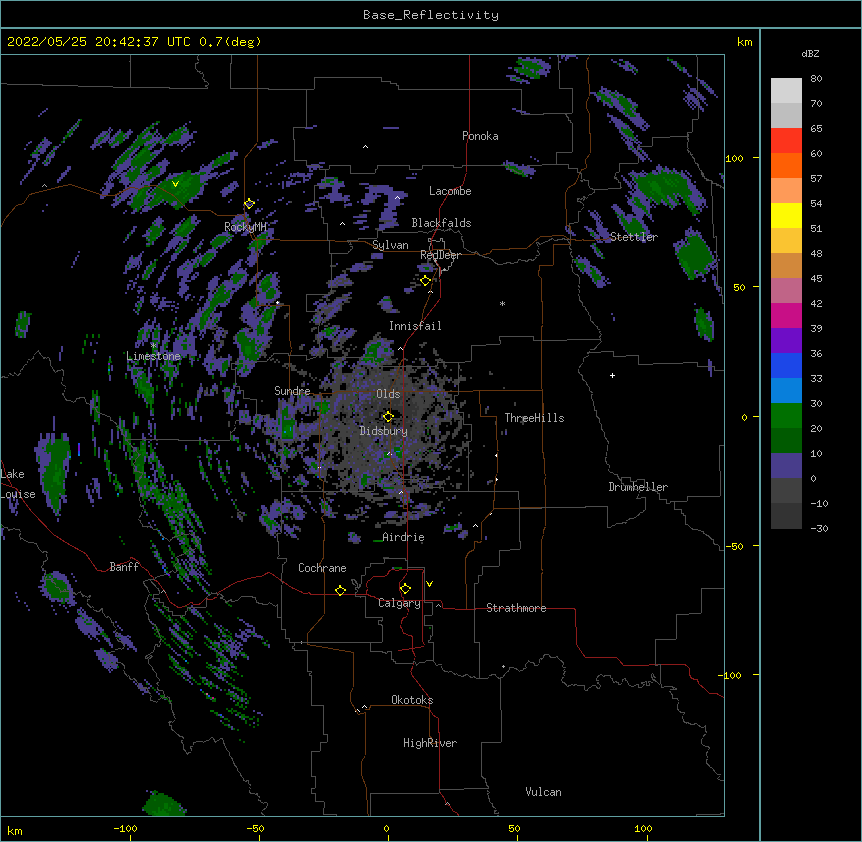Click the Sylvan label

(x=390, y=245)
